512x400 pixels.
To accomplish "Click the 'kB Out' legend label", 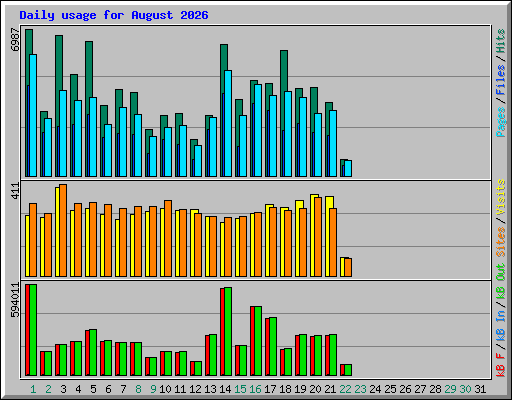I will coord(501,281).
